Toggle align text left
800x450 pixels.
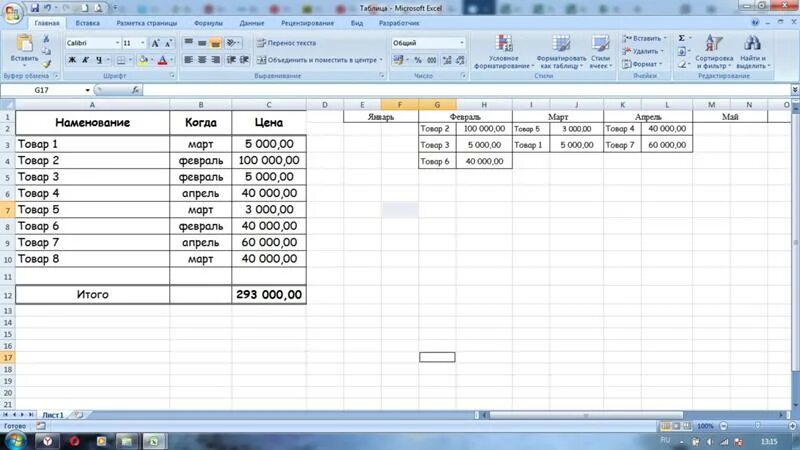(x=188, y=60)
